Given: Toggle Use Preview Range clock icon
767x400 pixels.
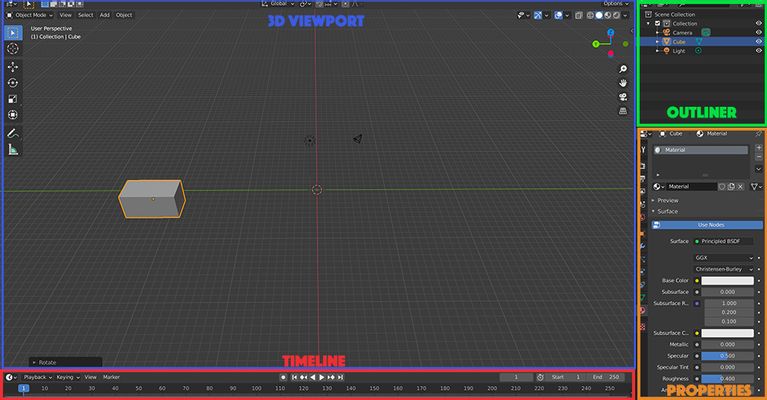Looking at the screenshot, I should coord(540,377).
